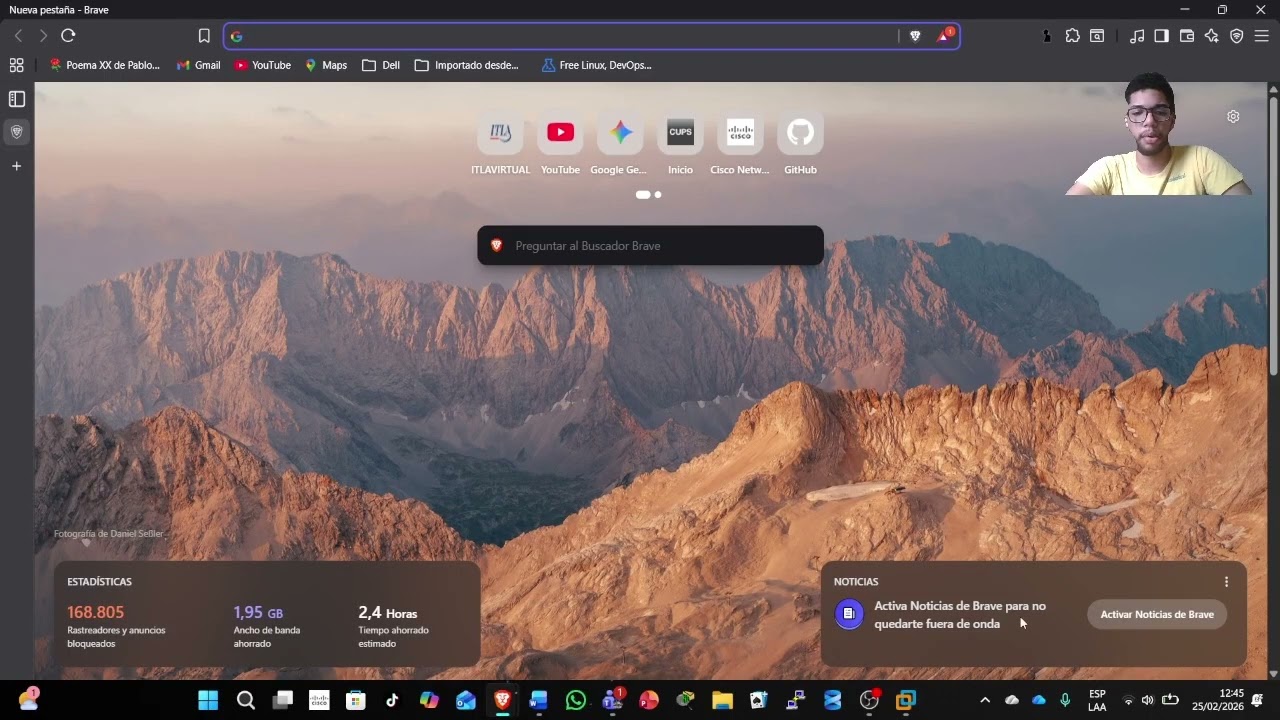Open TikTok from the taskbar
The height and width of the screenshot is (720, 1280).
392,700
